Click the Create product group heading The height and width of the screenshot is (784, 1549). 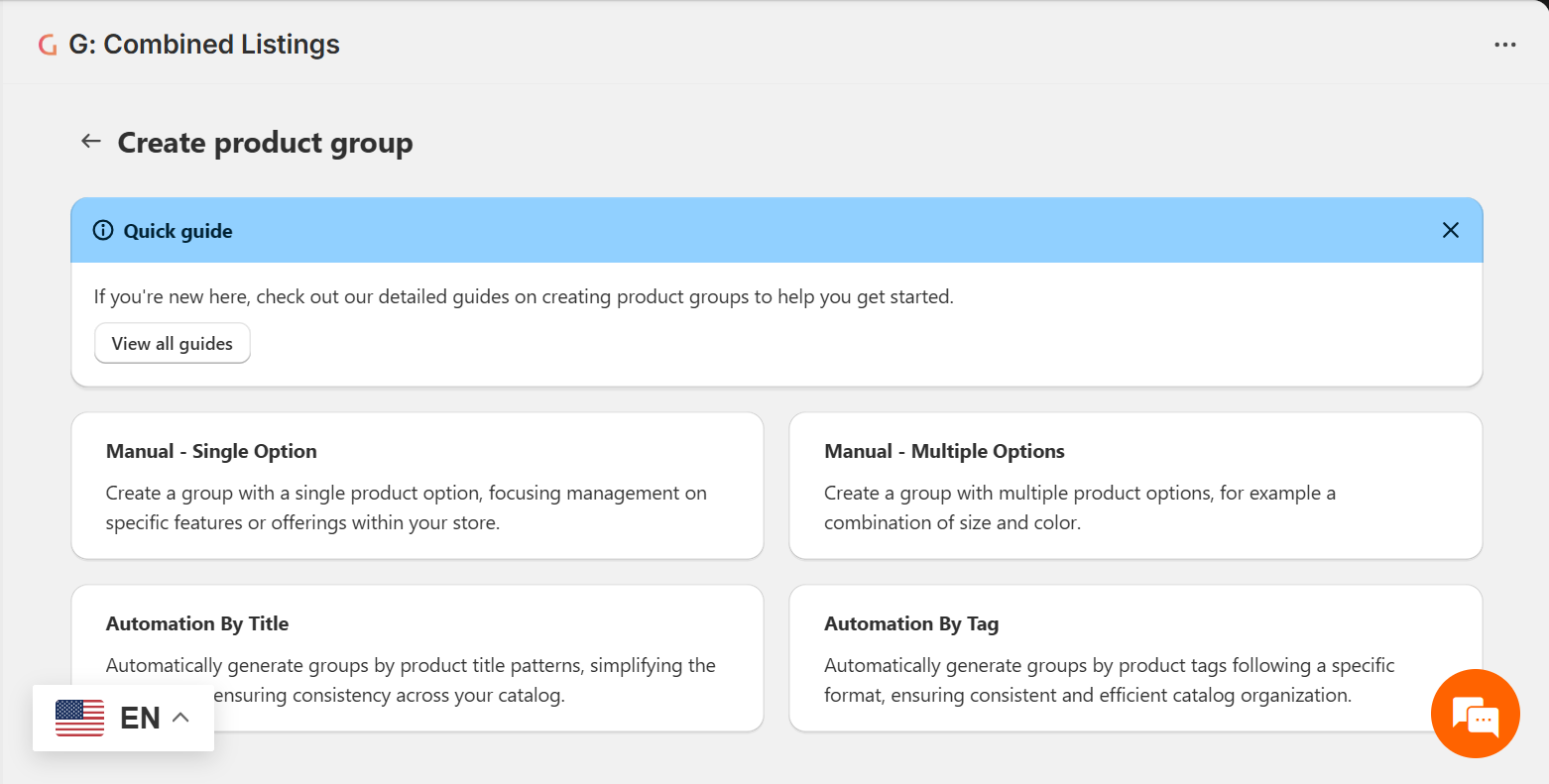(265, 143)
